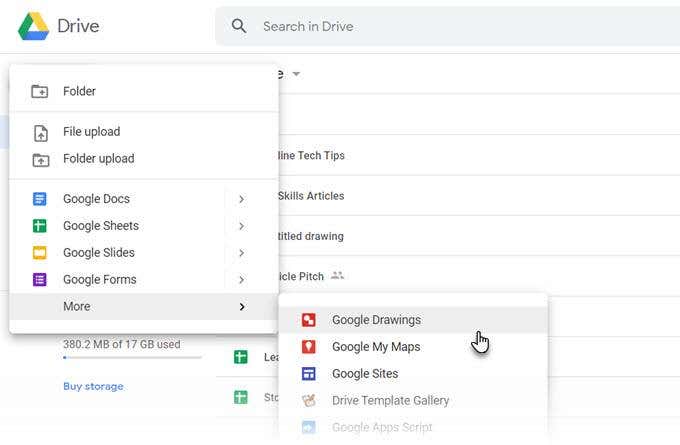Click the Drive Template Gallery icon
Image resolution: width=680 pixels, height=445 pixels.
[308, 400]
